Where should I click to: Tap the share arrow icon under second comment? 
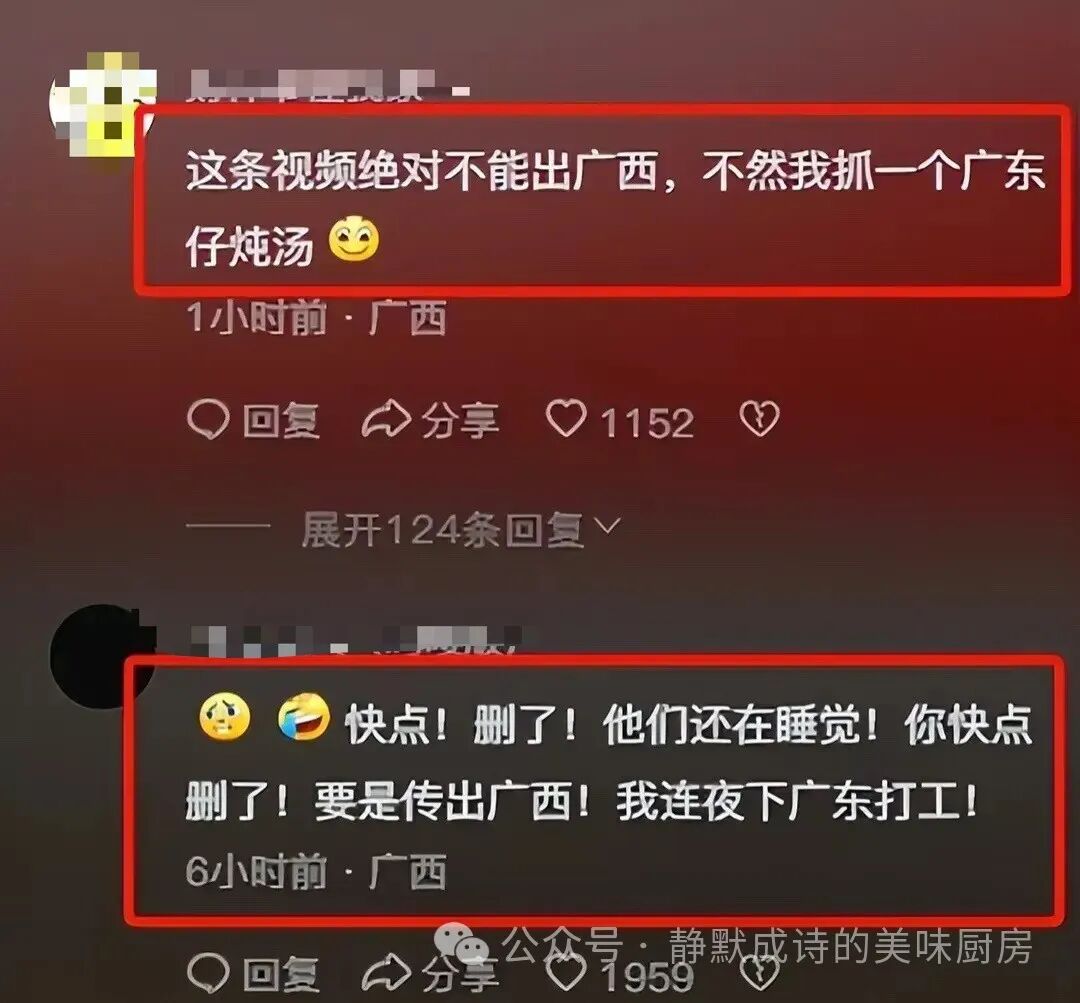(386, 973)
